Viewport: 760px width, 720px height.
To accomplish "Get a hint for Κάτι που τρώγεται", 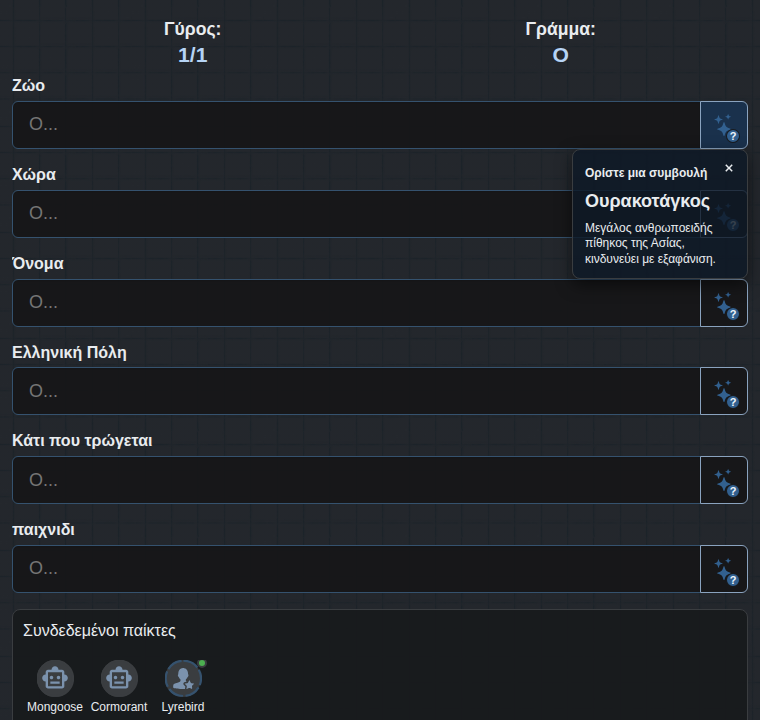I will pos(724,480).
